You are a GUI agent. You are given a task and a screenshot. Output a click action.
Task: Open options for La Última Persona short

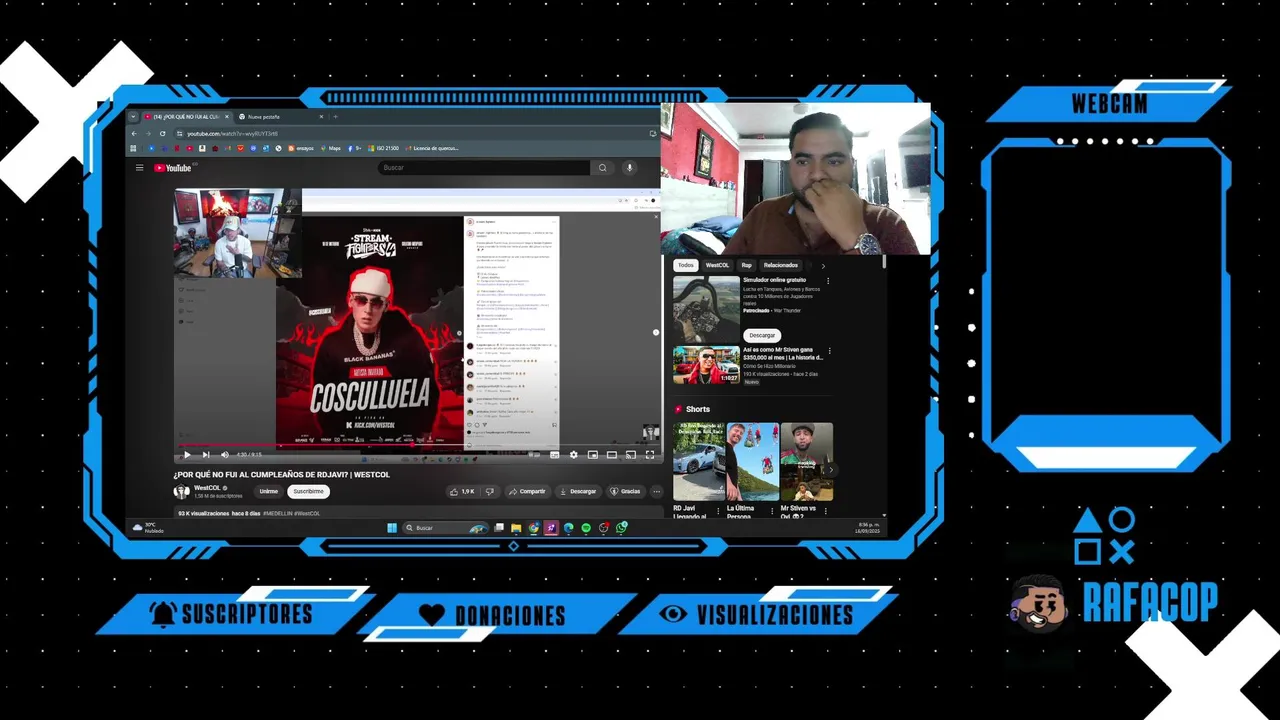(772, 510)
